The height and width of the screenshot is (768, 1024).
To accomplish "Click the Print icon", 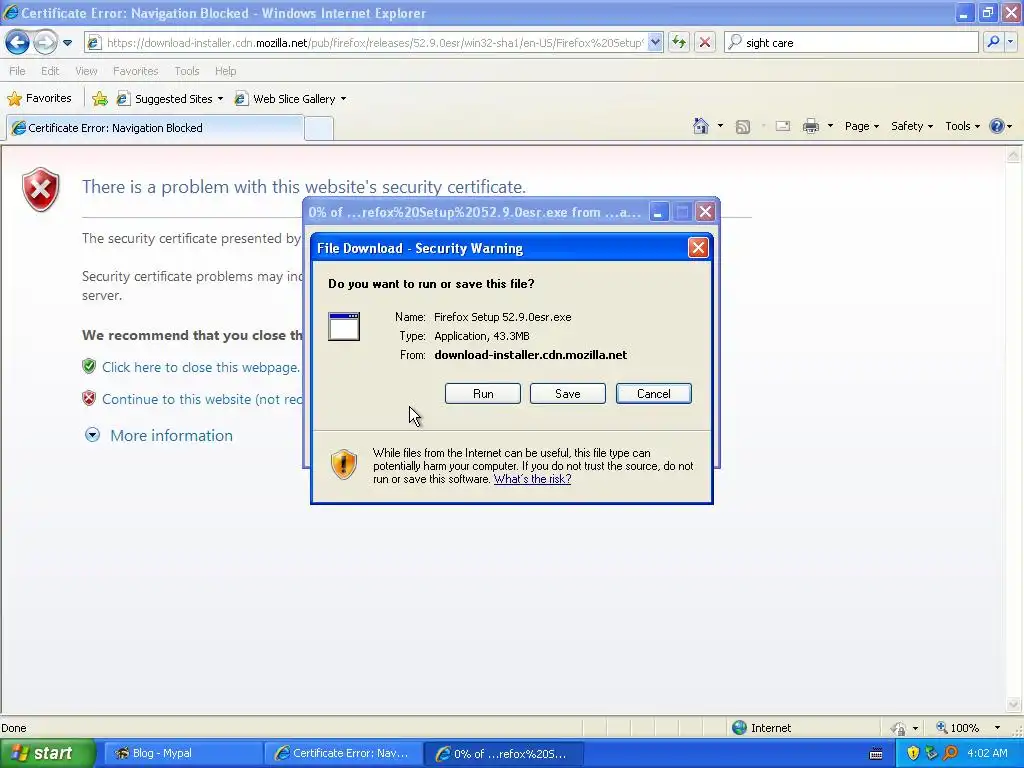I will pos(810,126).
